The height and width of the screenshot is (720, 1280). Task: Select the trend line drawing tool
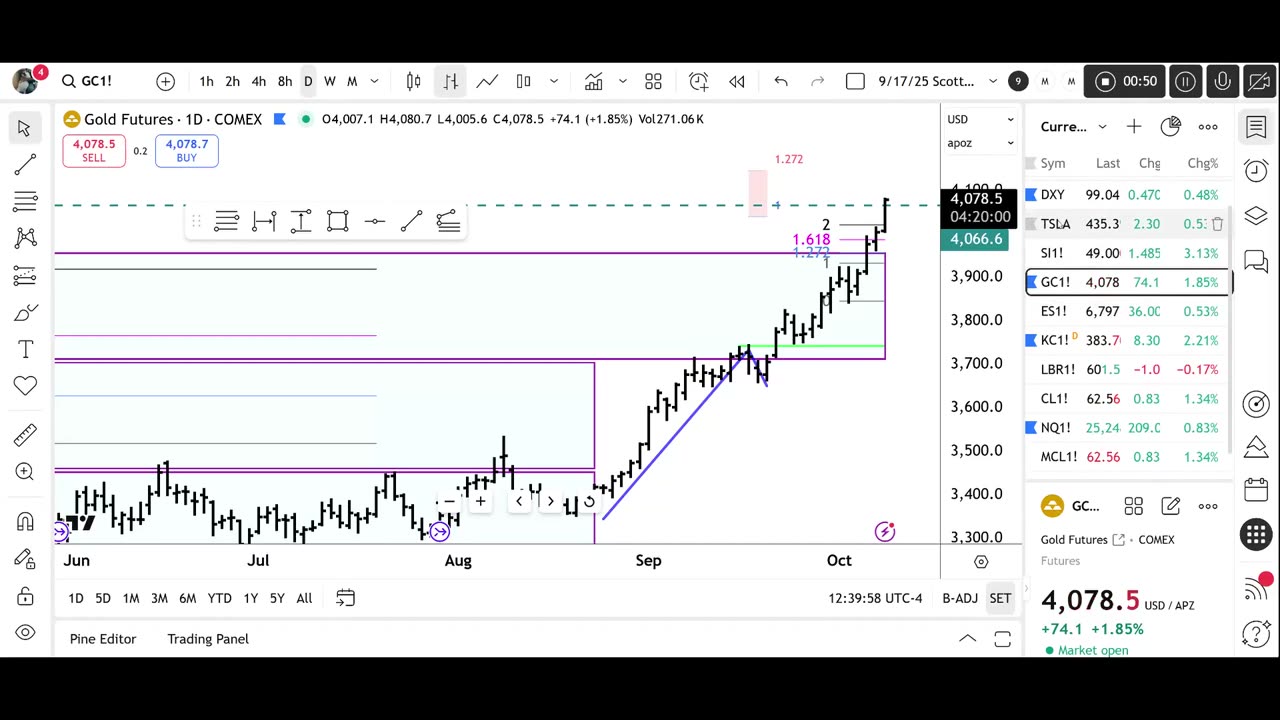(x=25, y=164)
